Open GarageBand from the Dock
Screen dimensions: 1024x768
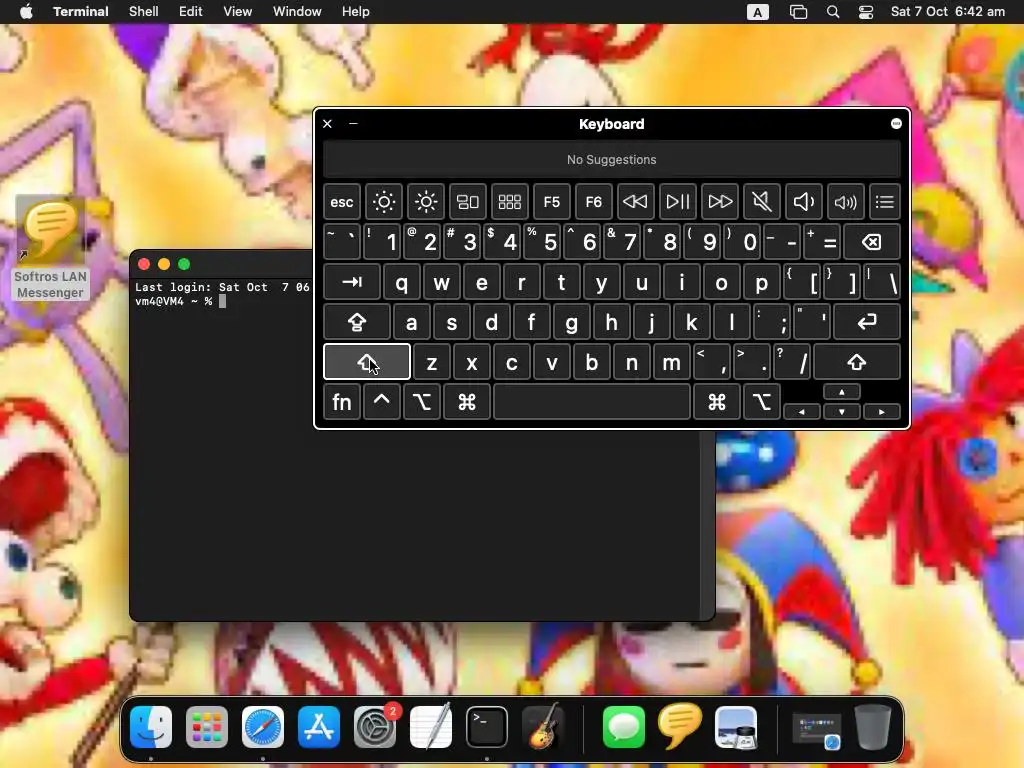click(543, 727)
